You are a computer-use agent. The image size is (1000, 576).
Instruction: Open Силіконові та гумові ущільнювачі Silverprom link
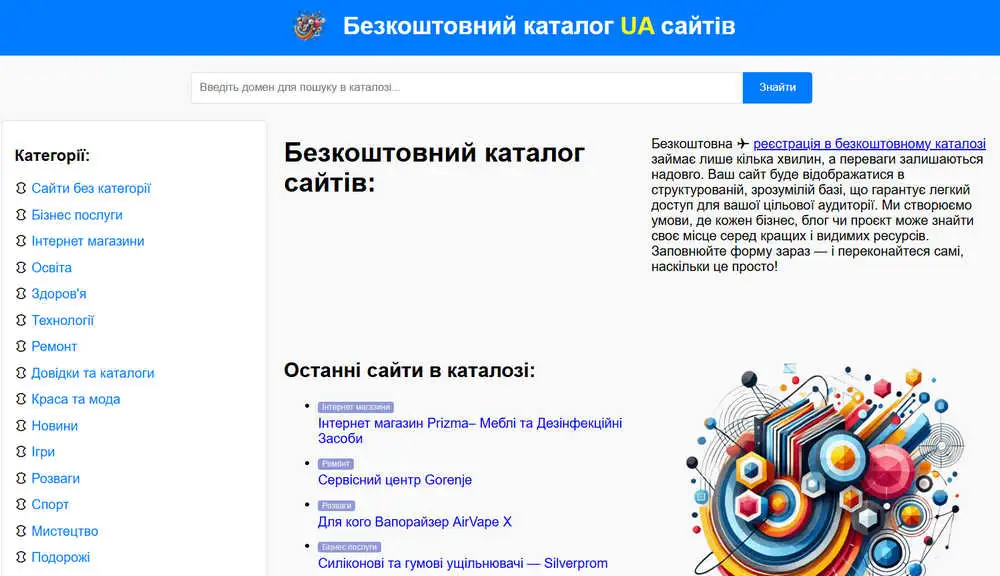click(x=462, y=563)
